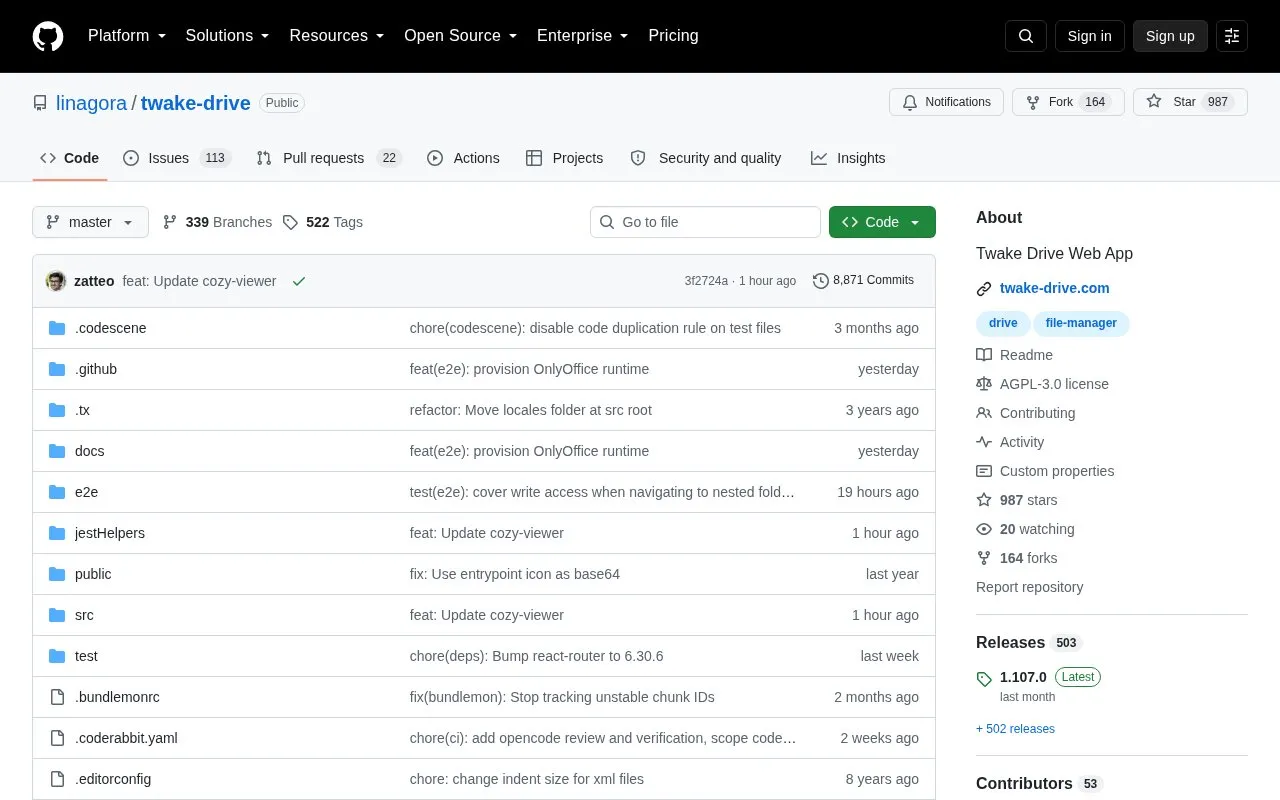
Task: Click the .bundlemonrc file icon
Action: point(57,697)
